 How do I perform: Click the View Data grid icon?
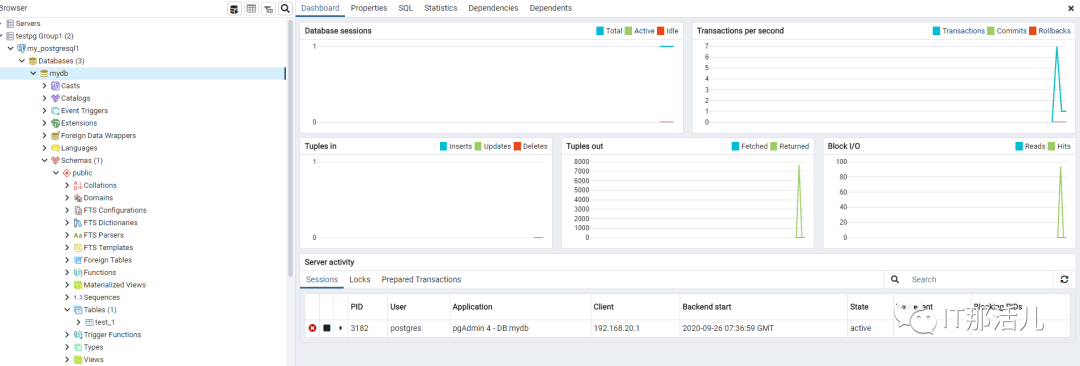(x=251, y=8)
